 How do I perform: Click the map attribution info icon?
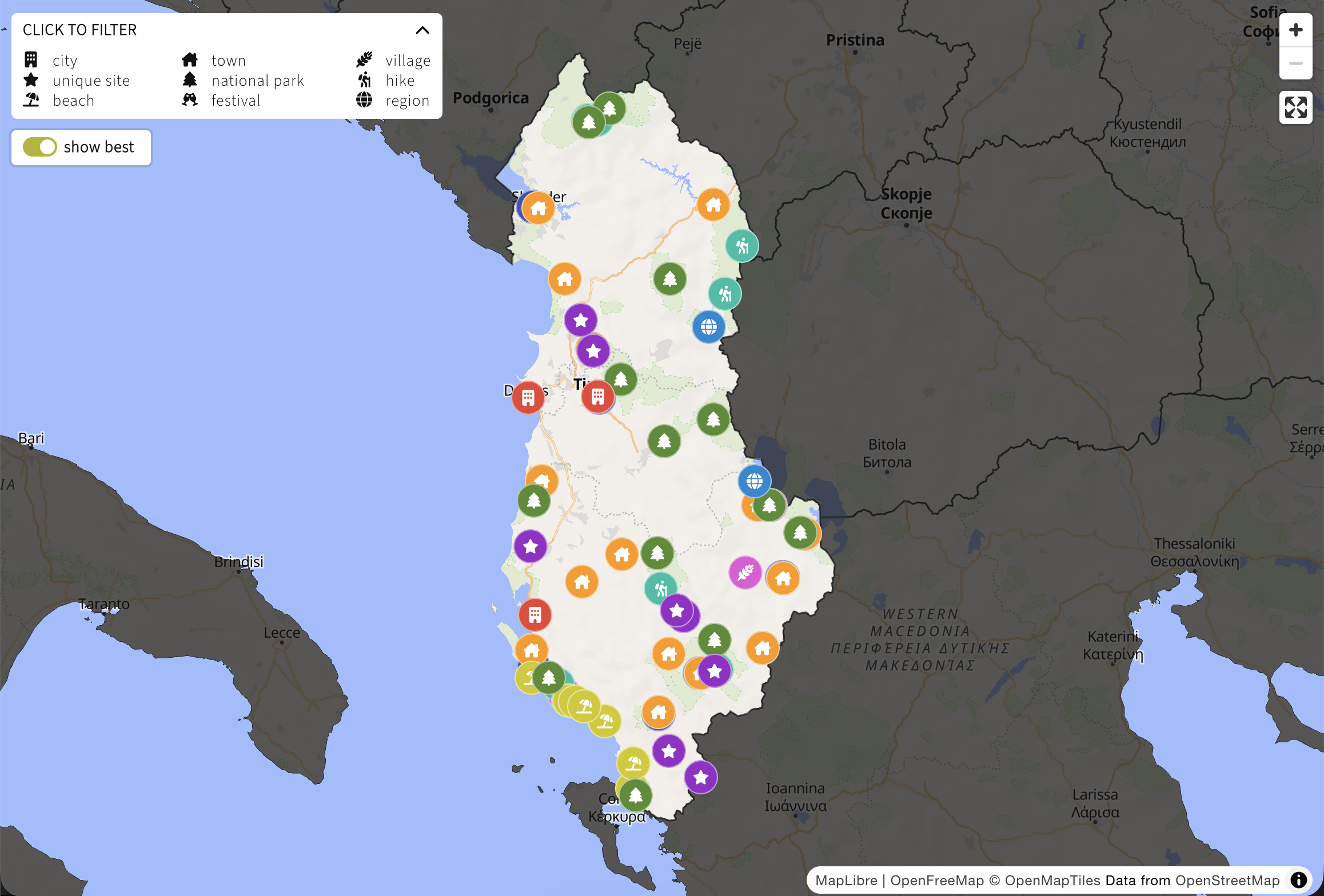click(x=1299, y=879)
